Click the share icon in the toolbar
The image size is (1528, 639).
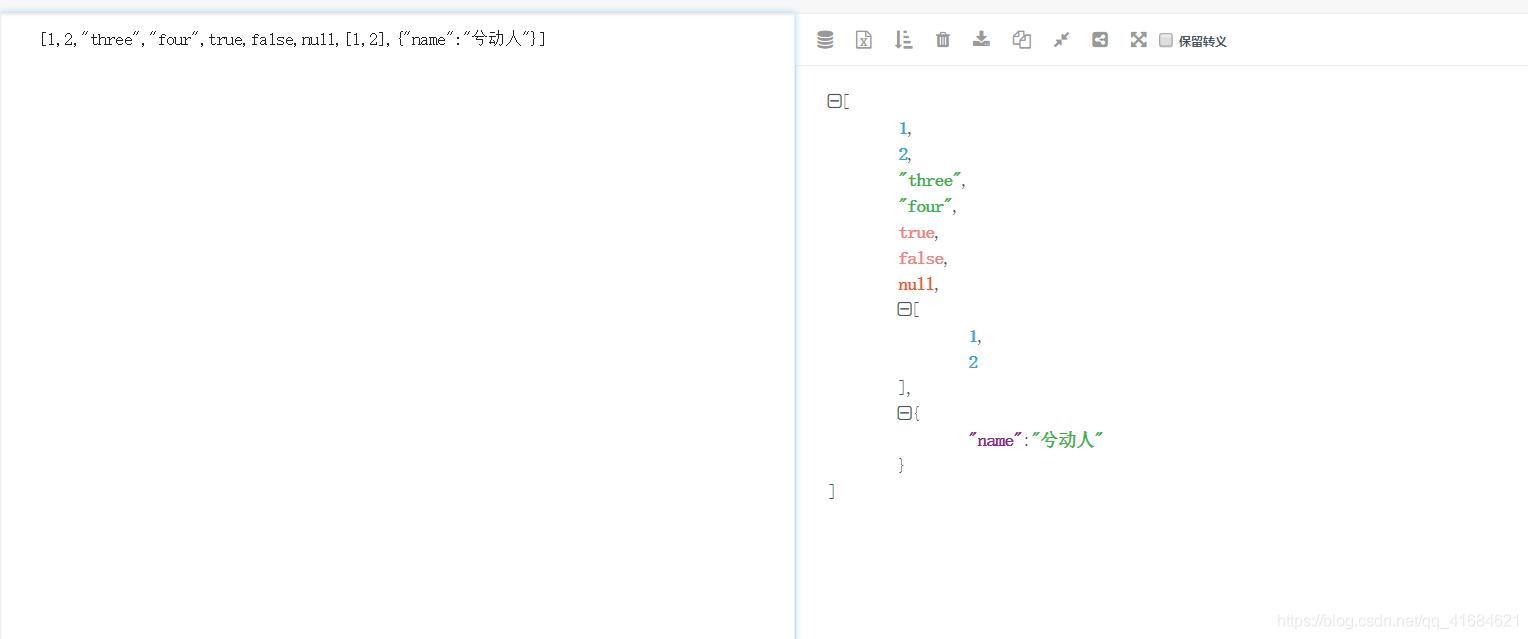[x=1100, y=40]
